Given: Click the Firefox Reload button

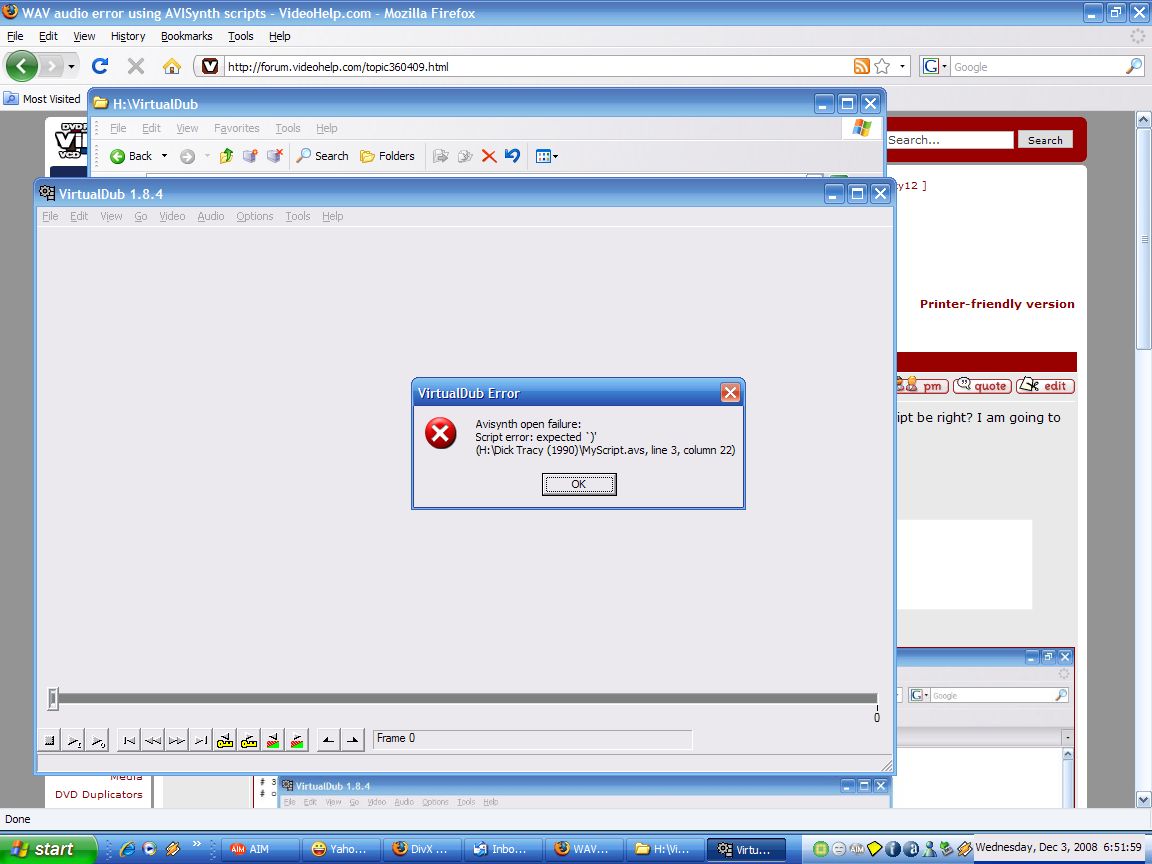Looking at the screenshot, I should pos(100,67).
